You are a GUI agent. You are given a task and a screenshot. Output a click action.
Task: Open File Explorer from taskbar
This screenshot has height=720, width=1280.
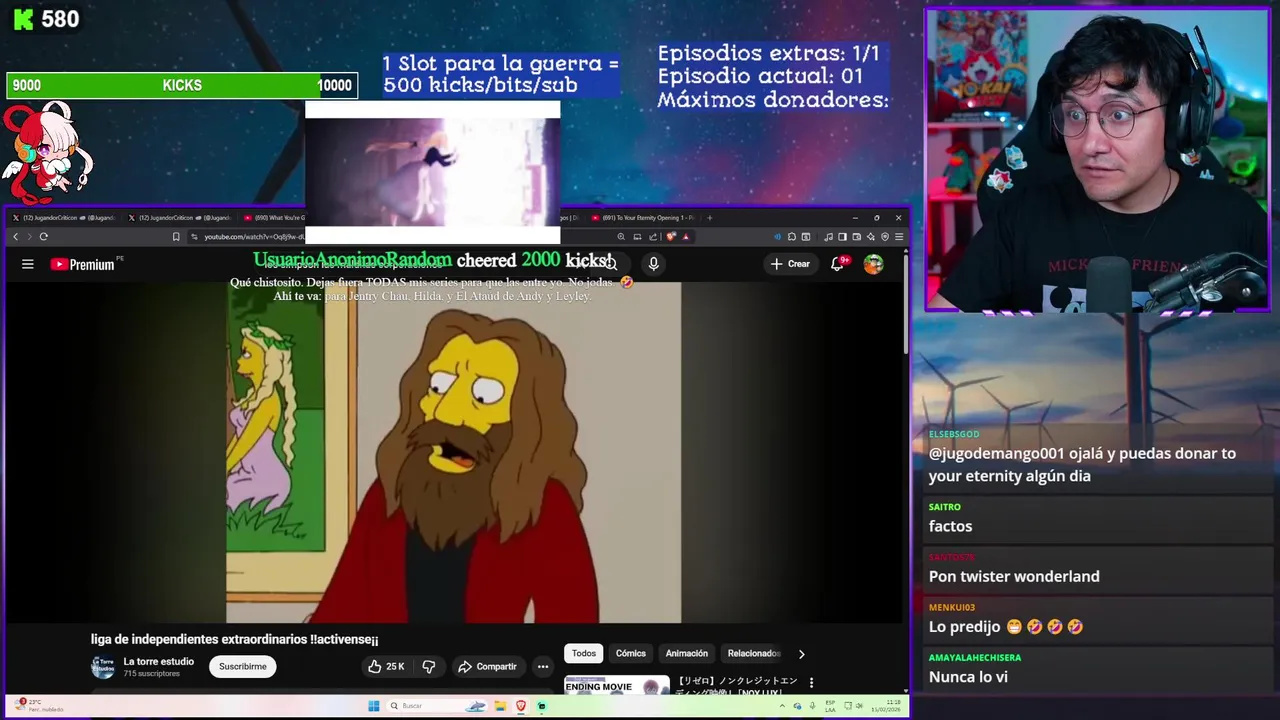(x=500, y=706)
